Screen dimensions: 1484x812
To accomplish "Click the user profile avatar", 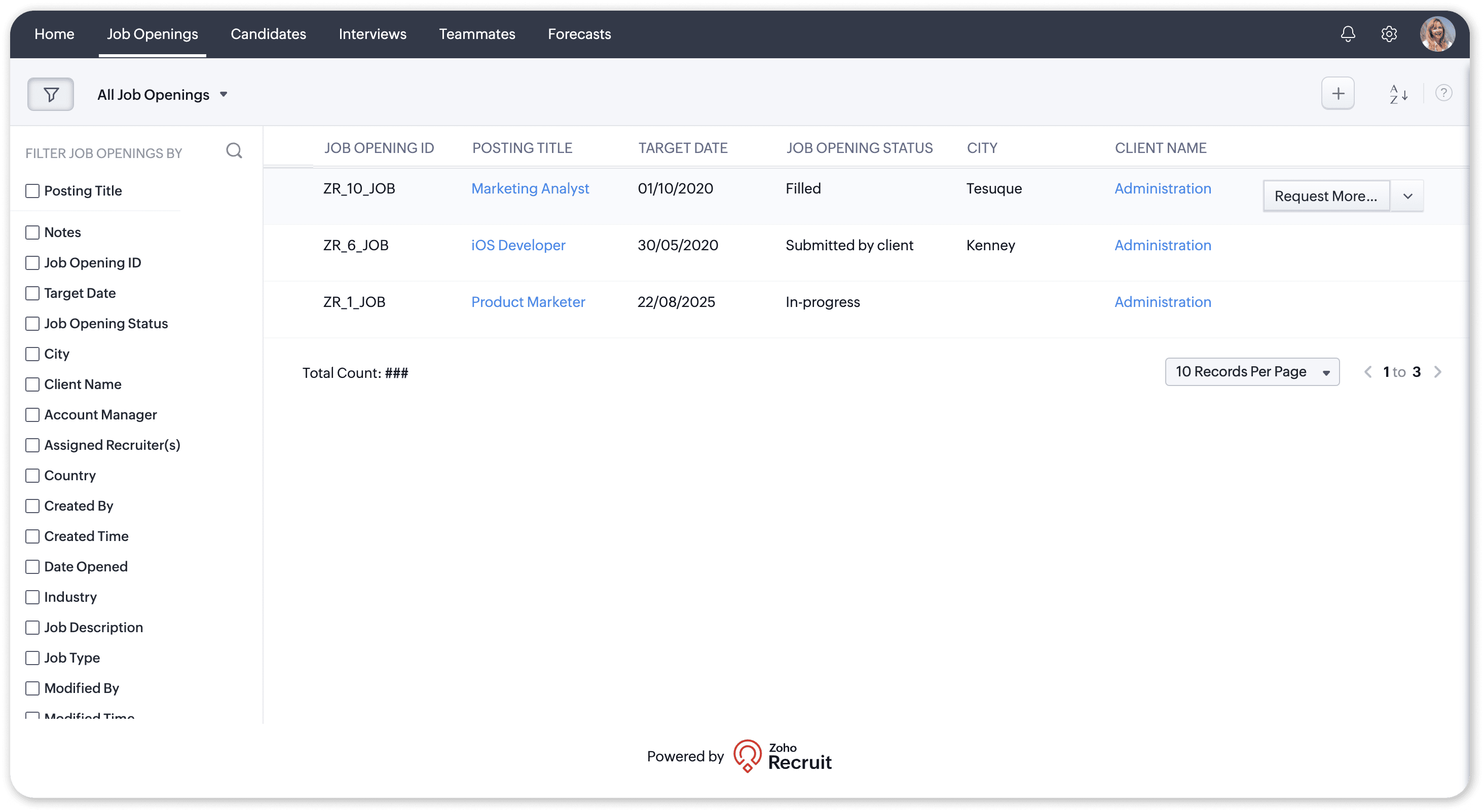I will [x=1437, y=34].
